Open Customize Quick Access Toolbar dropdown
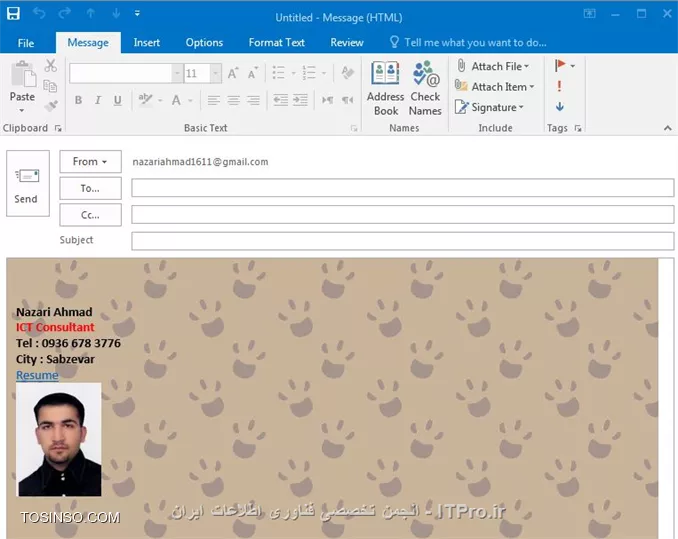The image size is (678, 539). point(137,13)
